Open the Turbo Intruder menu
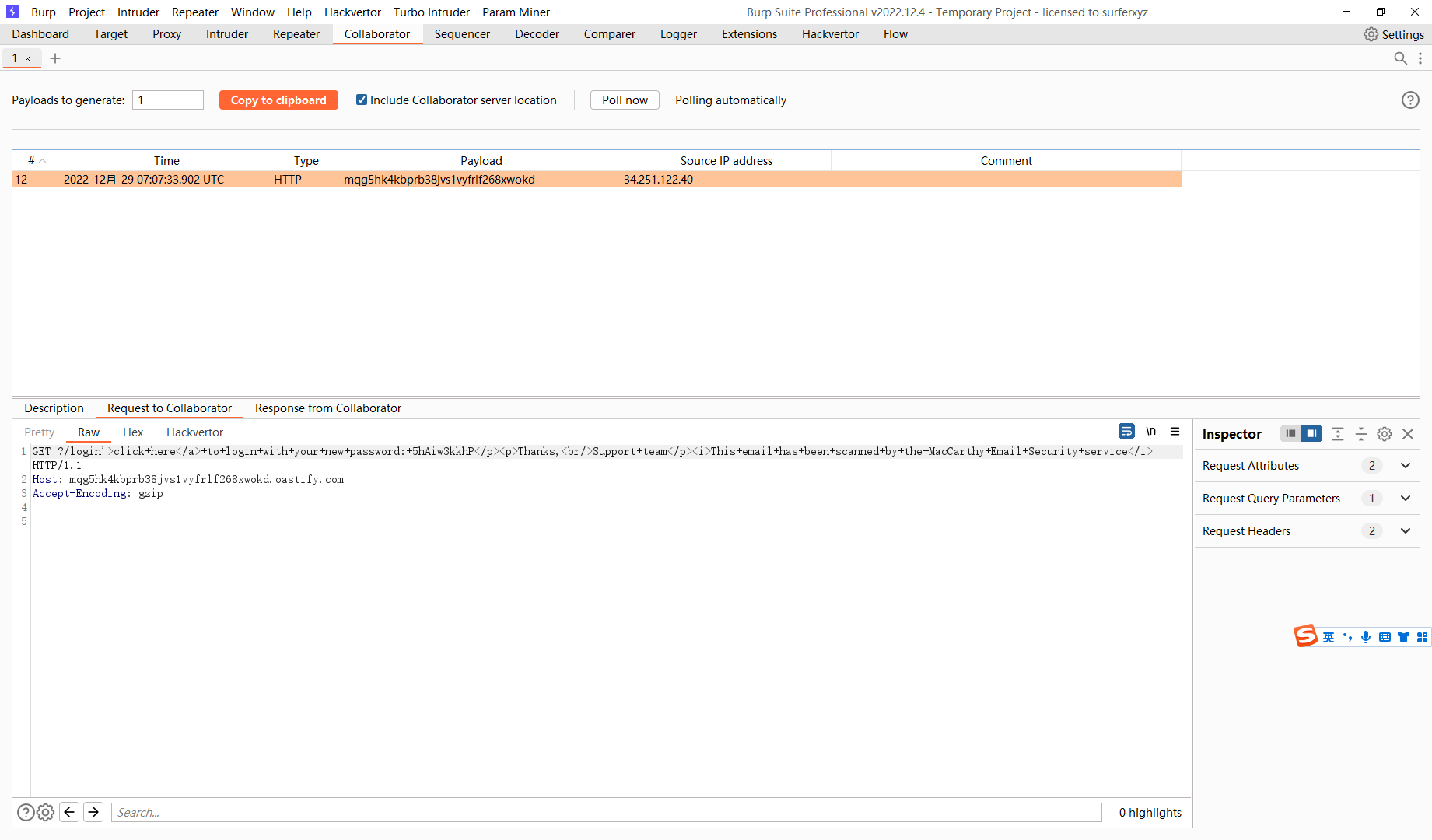This screenshot has height=840, width=1432. tap(432, 12)
